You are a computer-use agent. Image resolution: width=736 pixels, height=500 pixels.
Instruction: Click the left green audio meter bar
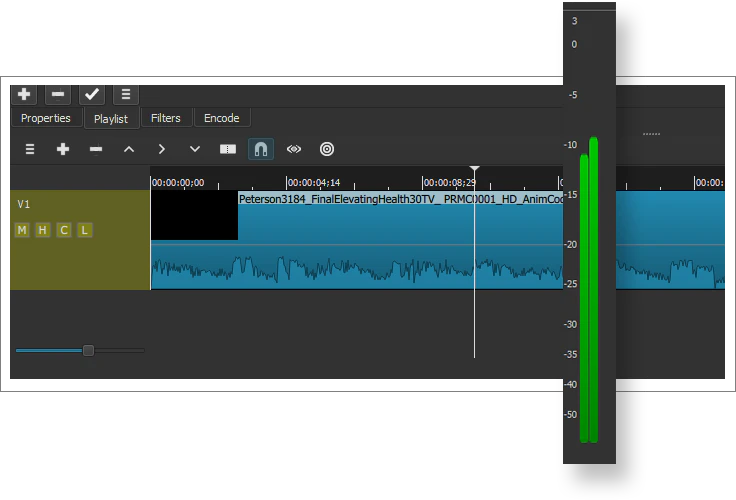point(584,298)
